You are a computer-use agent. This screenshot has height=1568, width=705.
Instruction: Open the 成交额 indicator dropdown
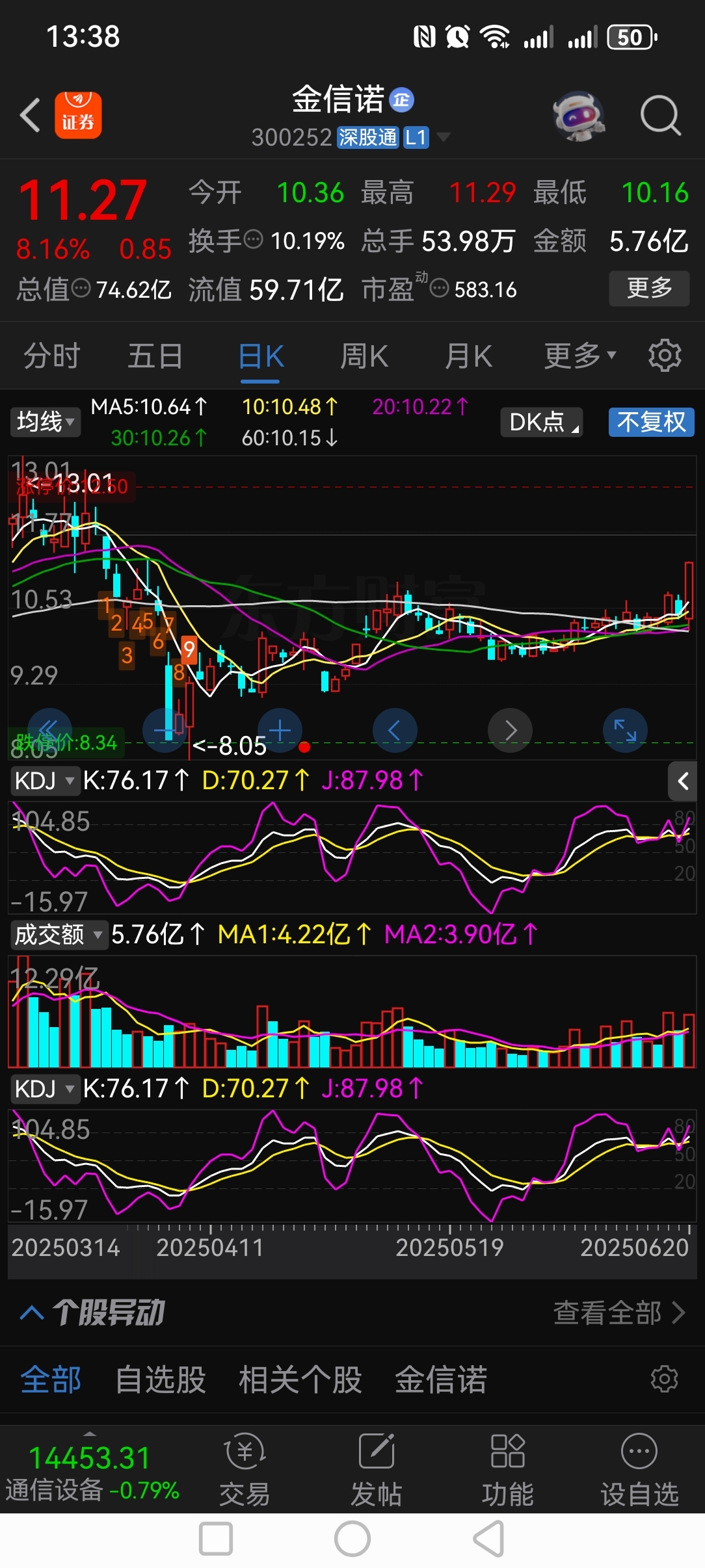[59, 935]
